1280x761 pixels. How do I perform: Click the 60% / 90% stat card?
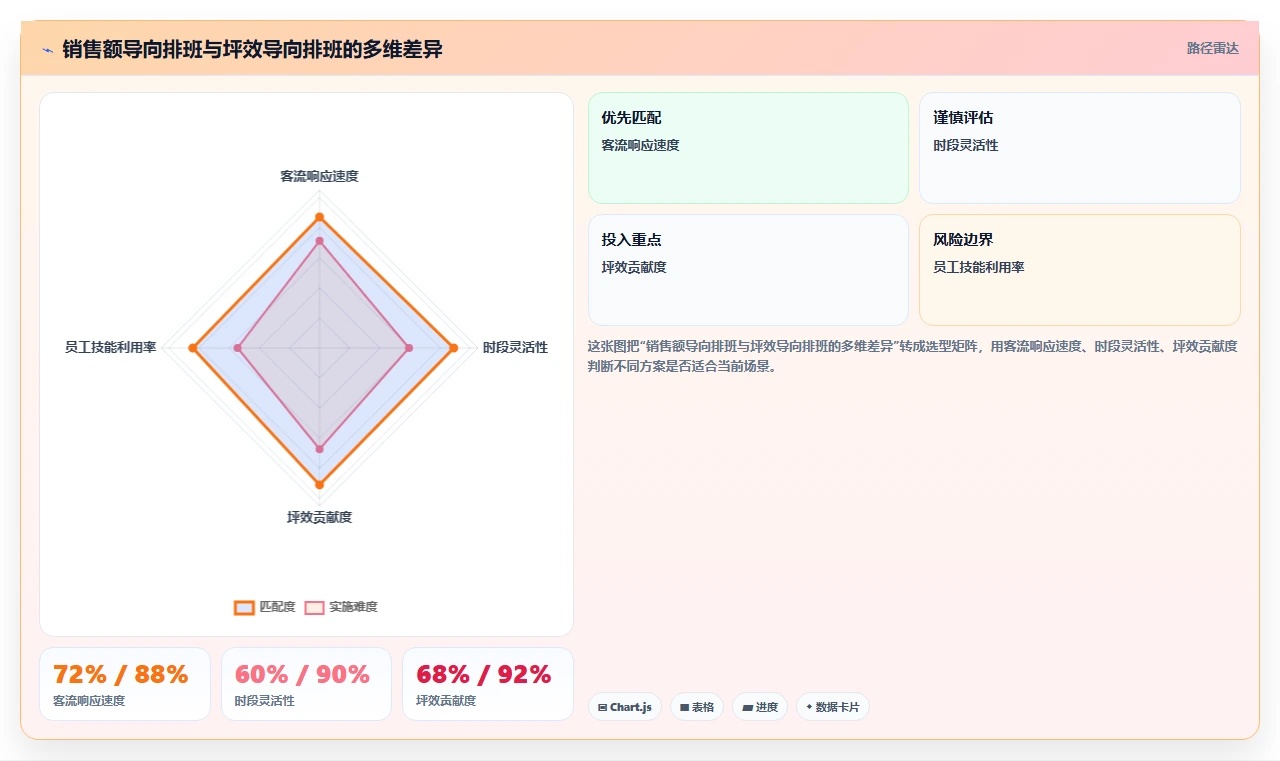pos(306,684)
